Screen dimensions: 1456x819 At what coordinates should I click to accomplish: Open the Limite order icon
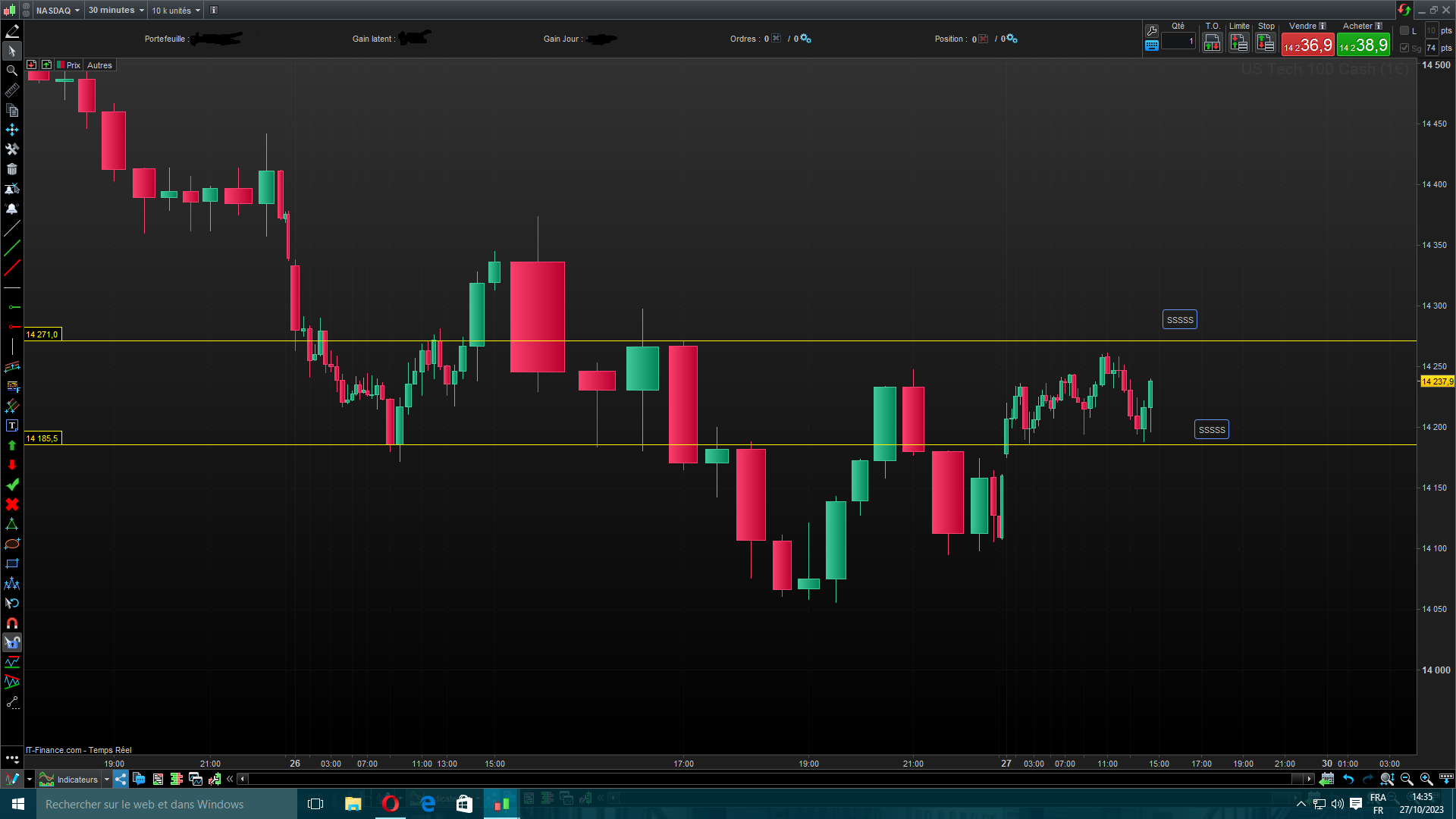1238,43
